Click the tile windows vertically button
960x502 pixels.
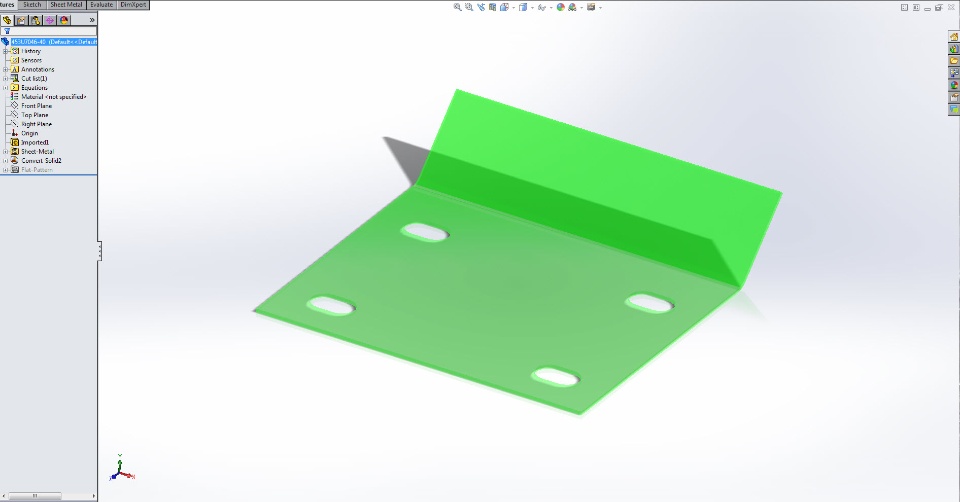click(x=916, y=7)
